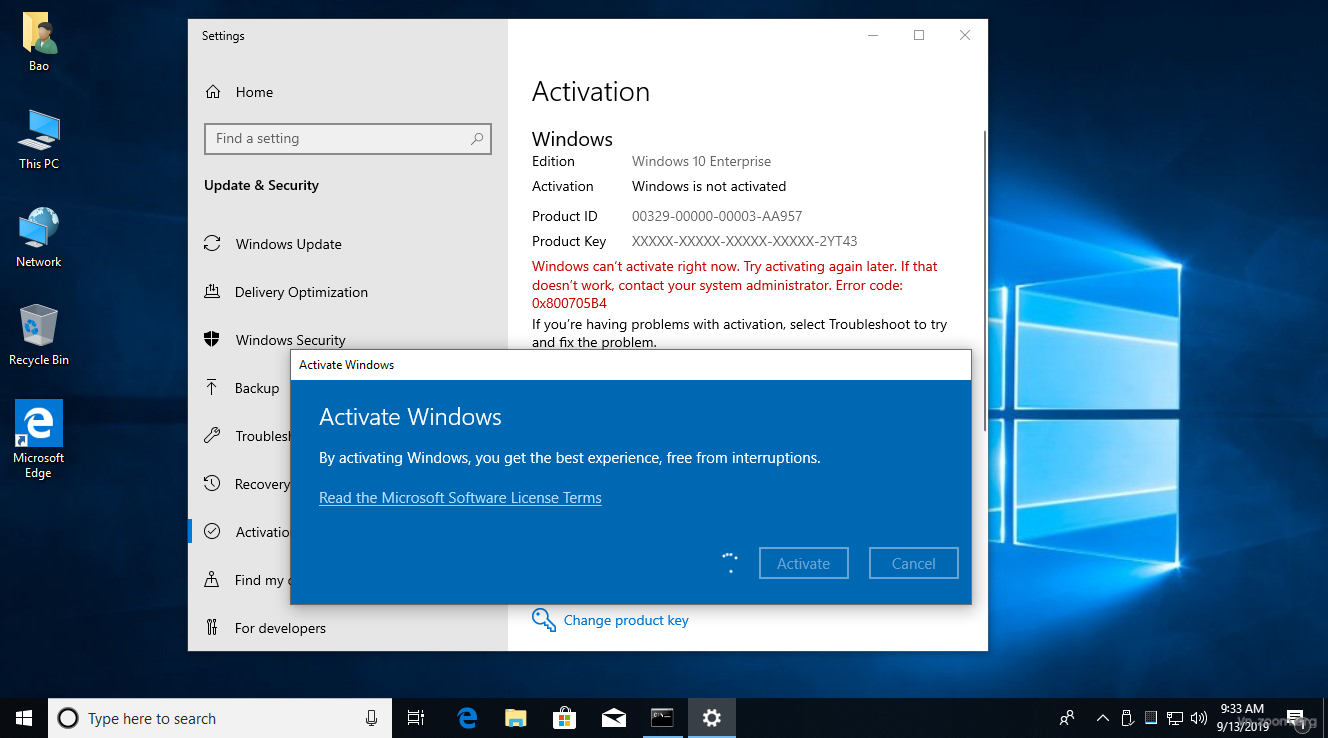Maximize the Settings window
Image resolution: width=1328 pixels, height=738 pixels.
(x=919, y=35)
